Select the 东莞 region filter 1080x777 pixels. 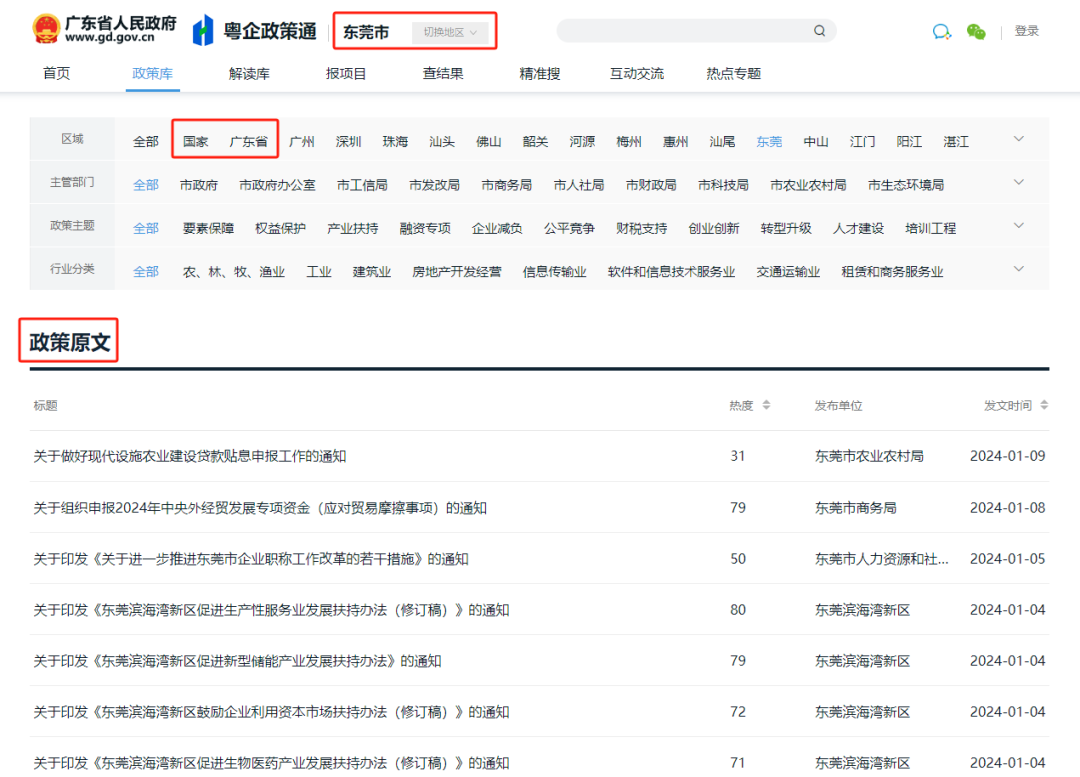pyautogui.click(x=769, y=141)
